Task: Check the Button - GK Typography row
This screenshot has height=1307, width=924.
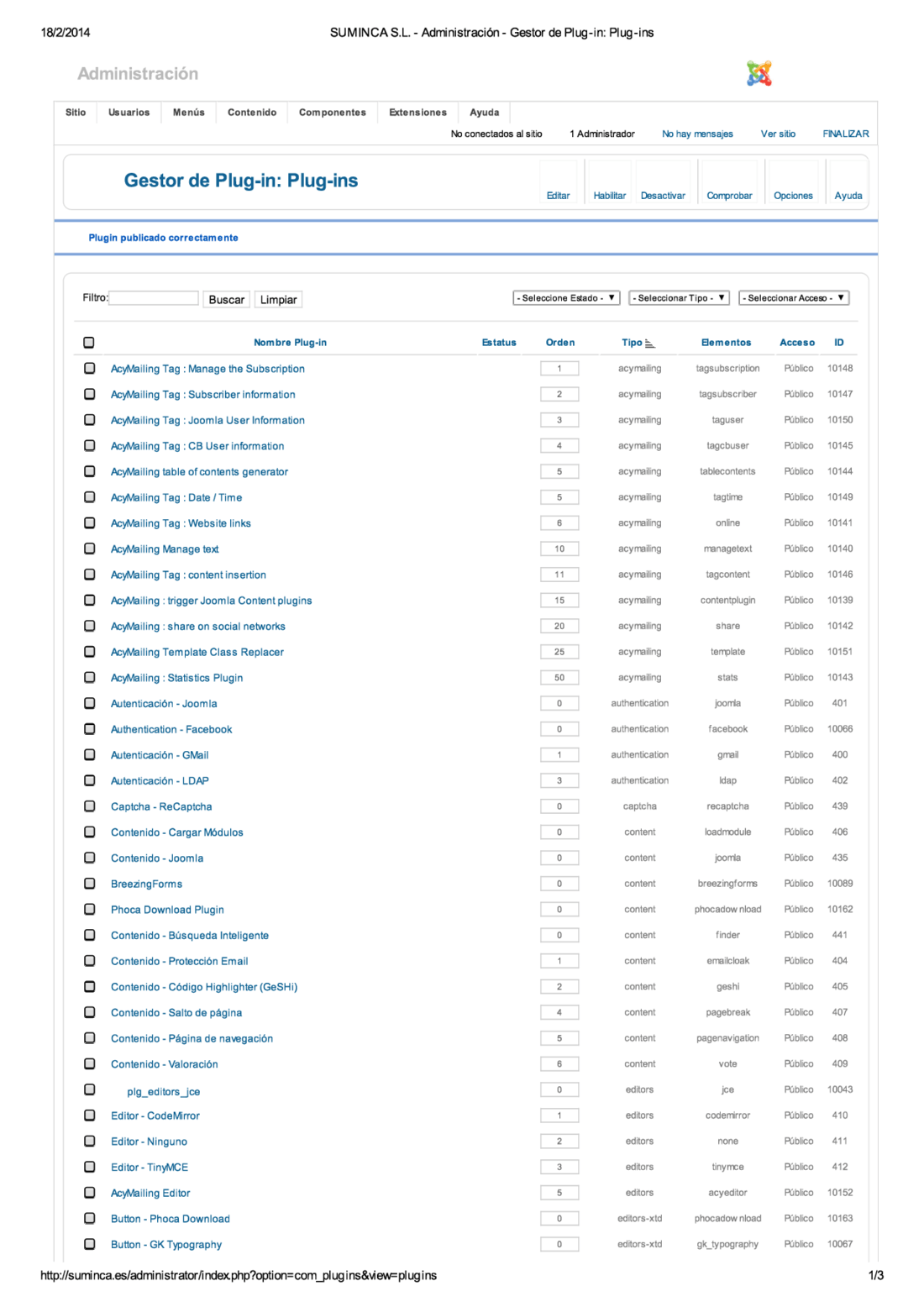Action: click(89, 1244)
